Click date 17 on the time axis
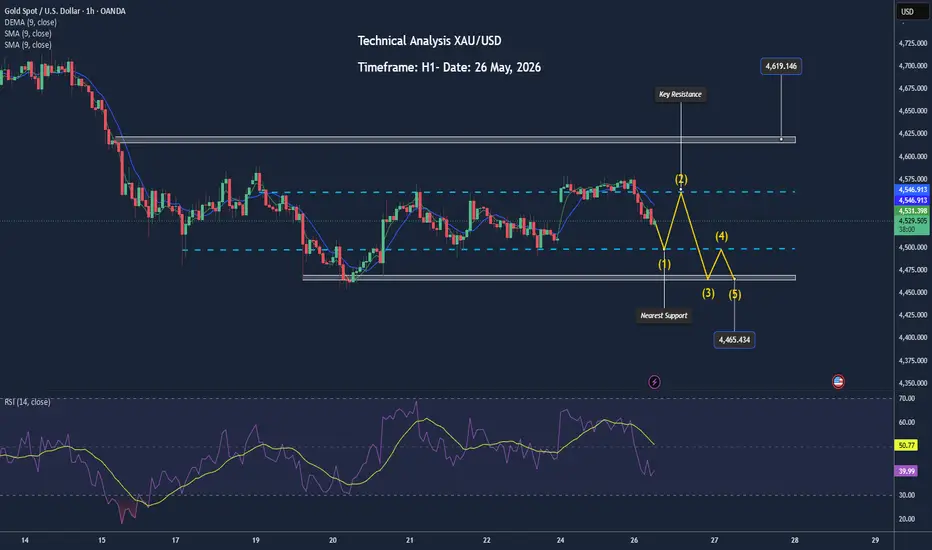The height and width of the screenshot is (550, 932). click(x=175, y=540)
